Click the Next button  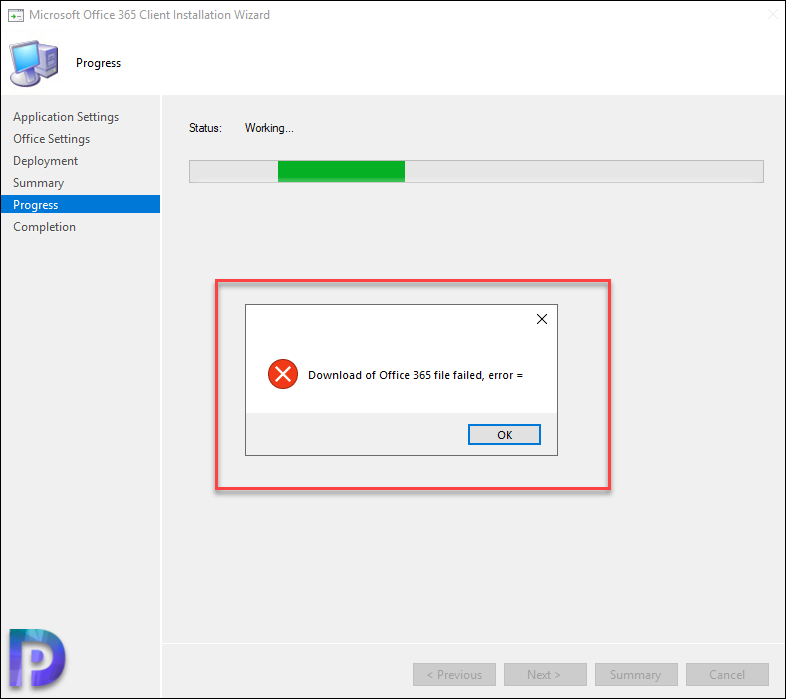coord(545,674)
